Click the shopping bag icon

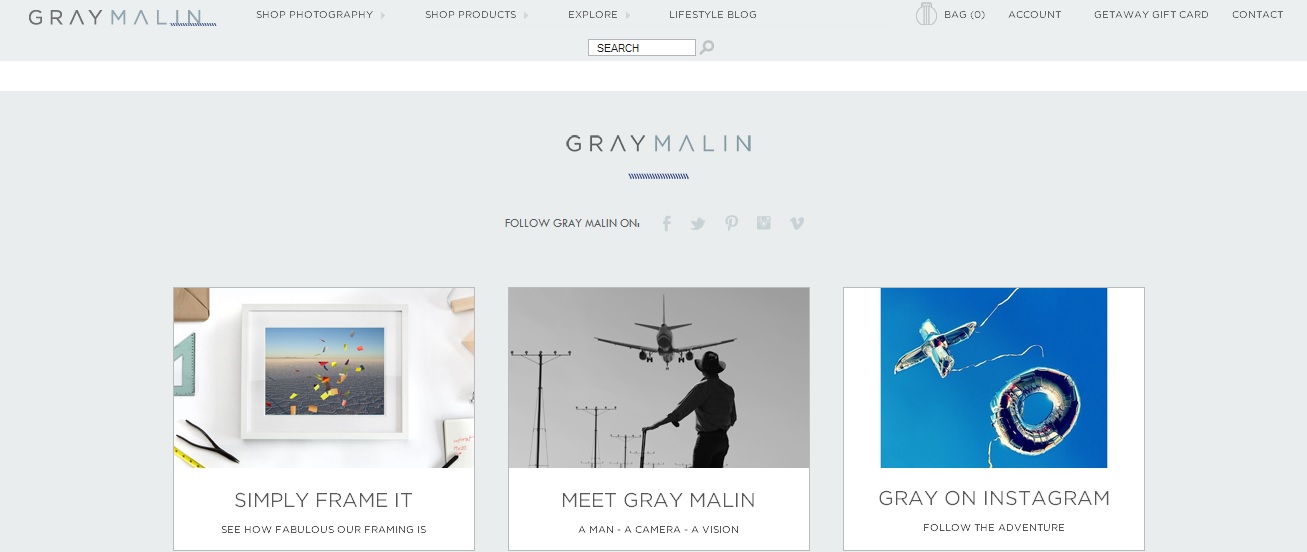[x=926, y=14]
